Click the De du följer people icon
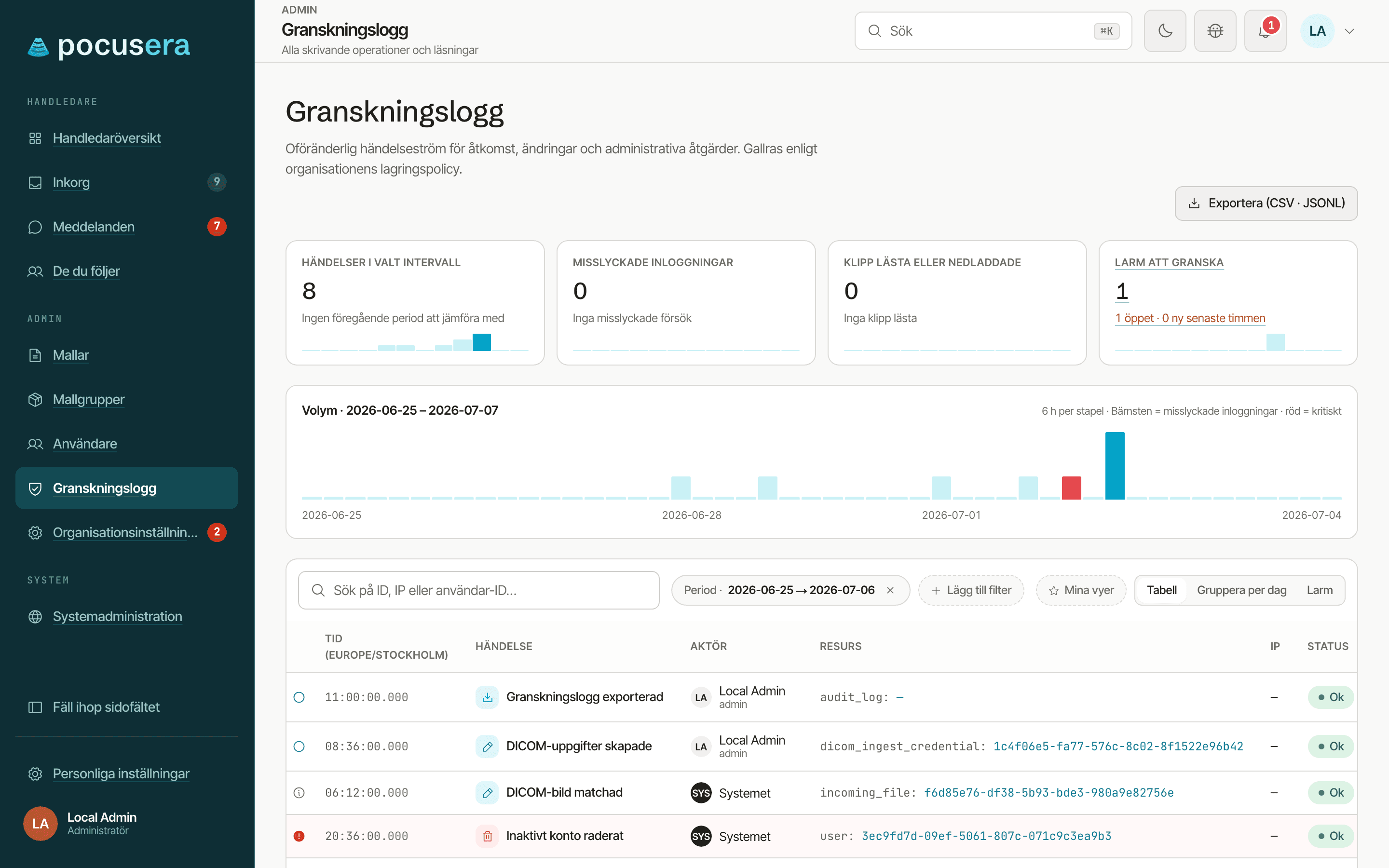 pyautogui.click(x=35, y=271)
